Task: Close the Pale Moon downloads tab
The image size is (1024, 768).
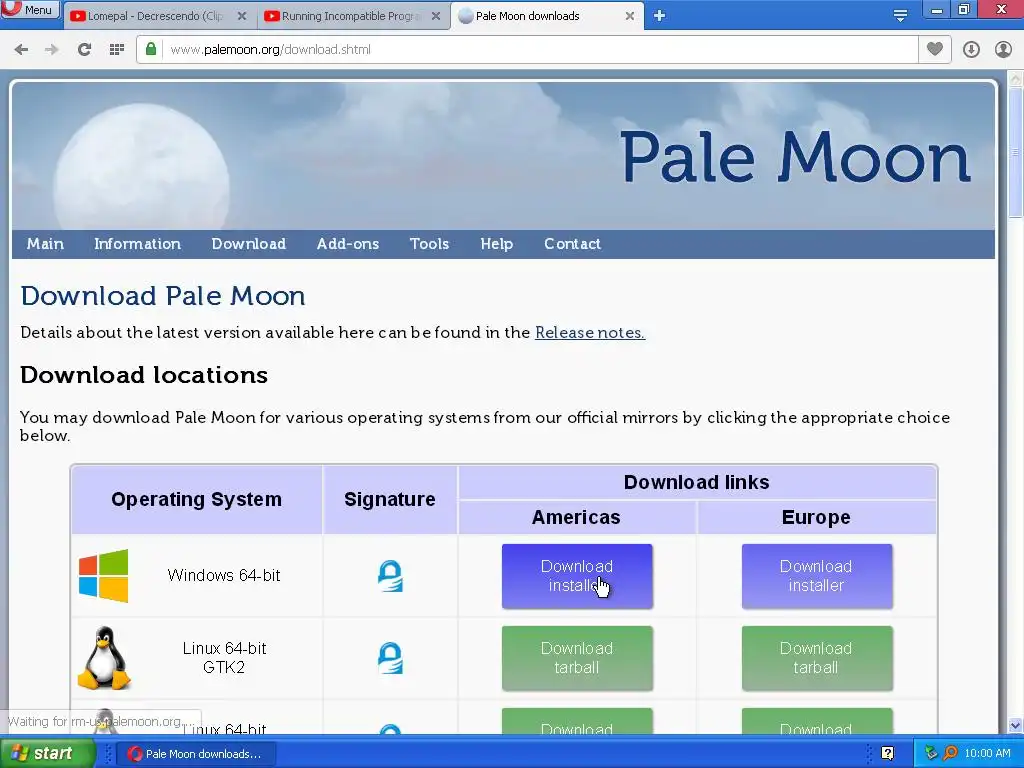Action: coord(630,16)
